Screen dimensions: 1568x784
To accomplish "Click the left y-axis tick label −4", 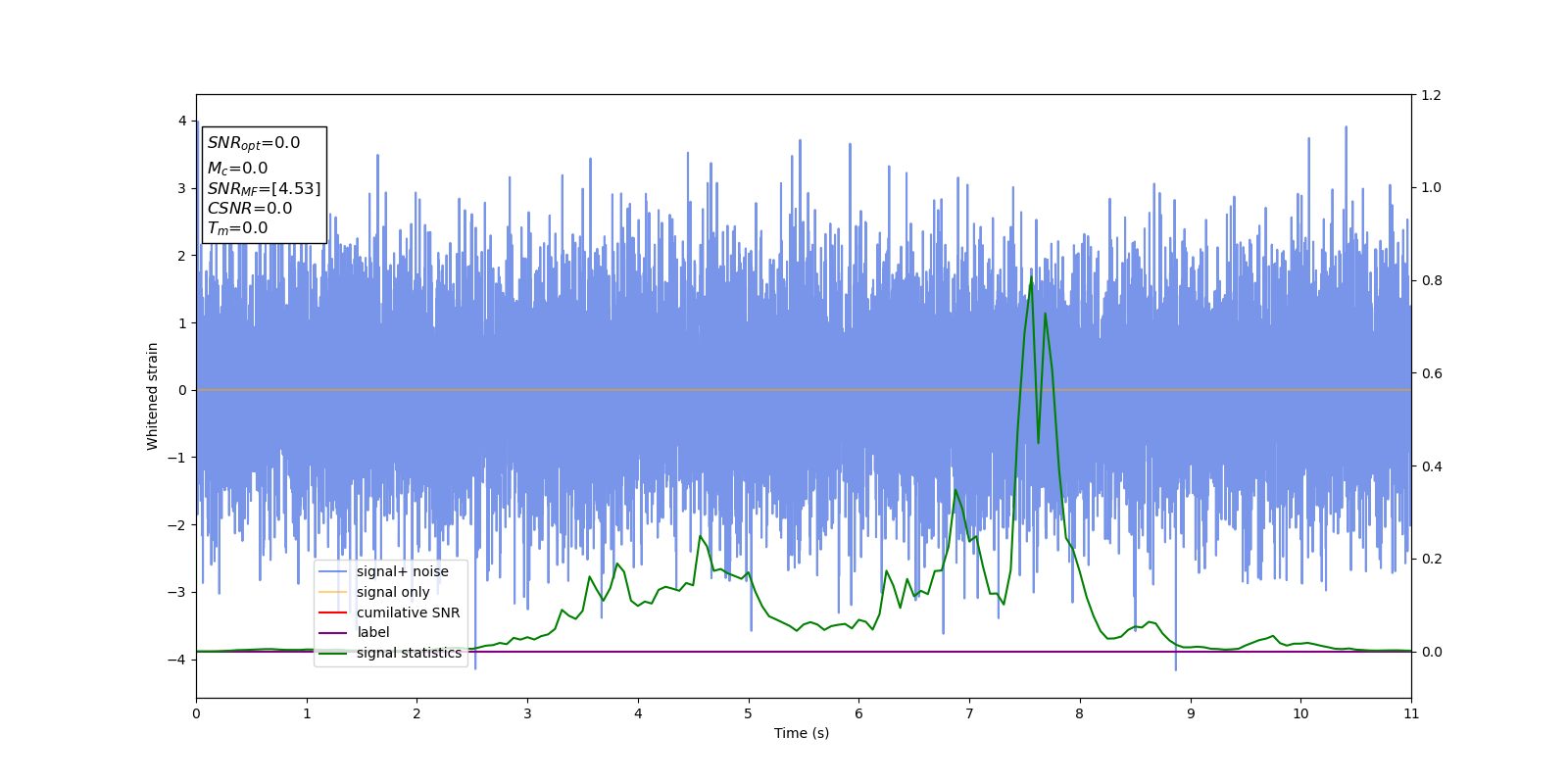I will pyautogui.click(x=177, y=660).
